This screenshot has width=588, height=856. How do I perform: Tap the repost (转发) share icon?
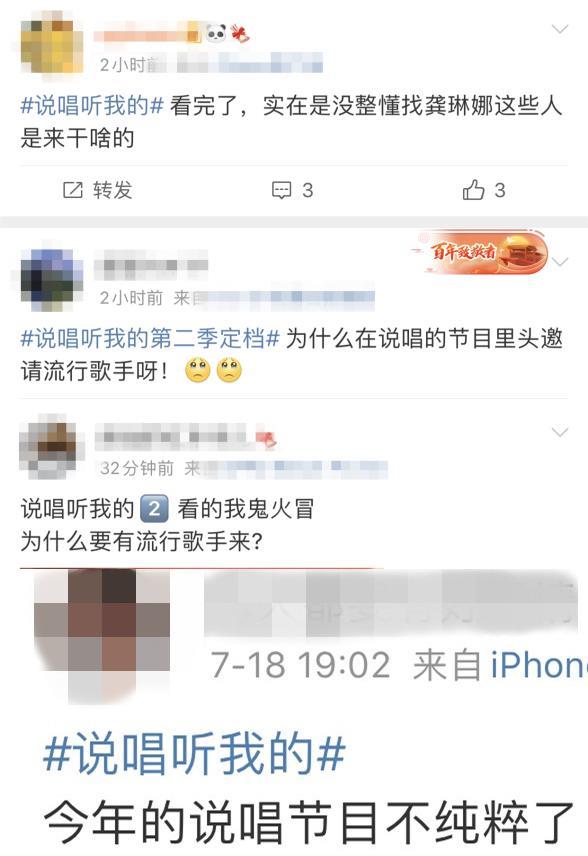click(x=73, y=191)
